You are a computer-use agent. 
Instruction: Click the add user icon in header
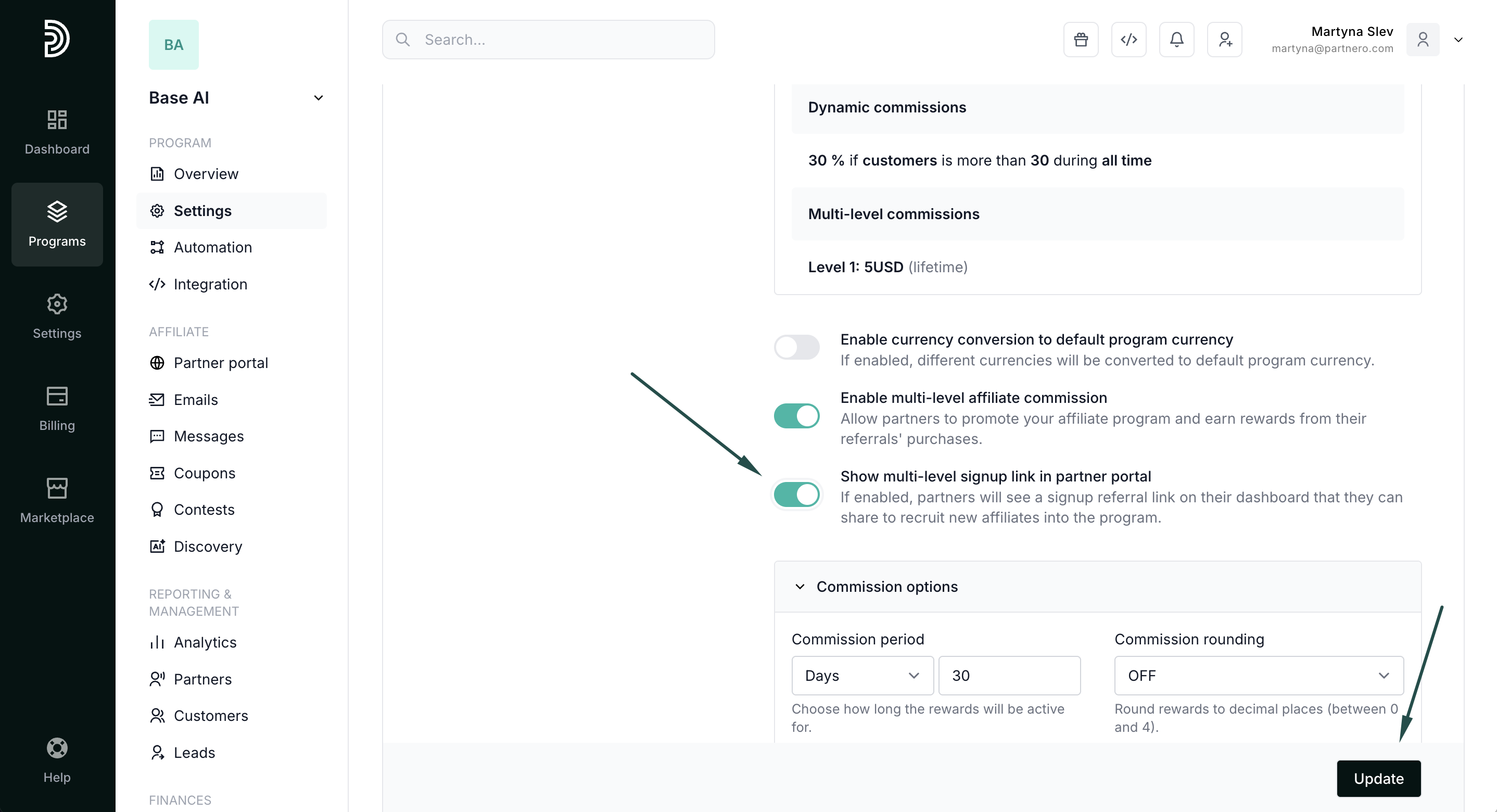1224,40
